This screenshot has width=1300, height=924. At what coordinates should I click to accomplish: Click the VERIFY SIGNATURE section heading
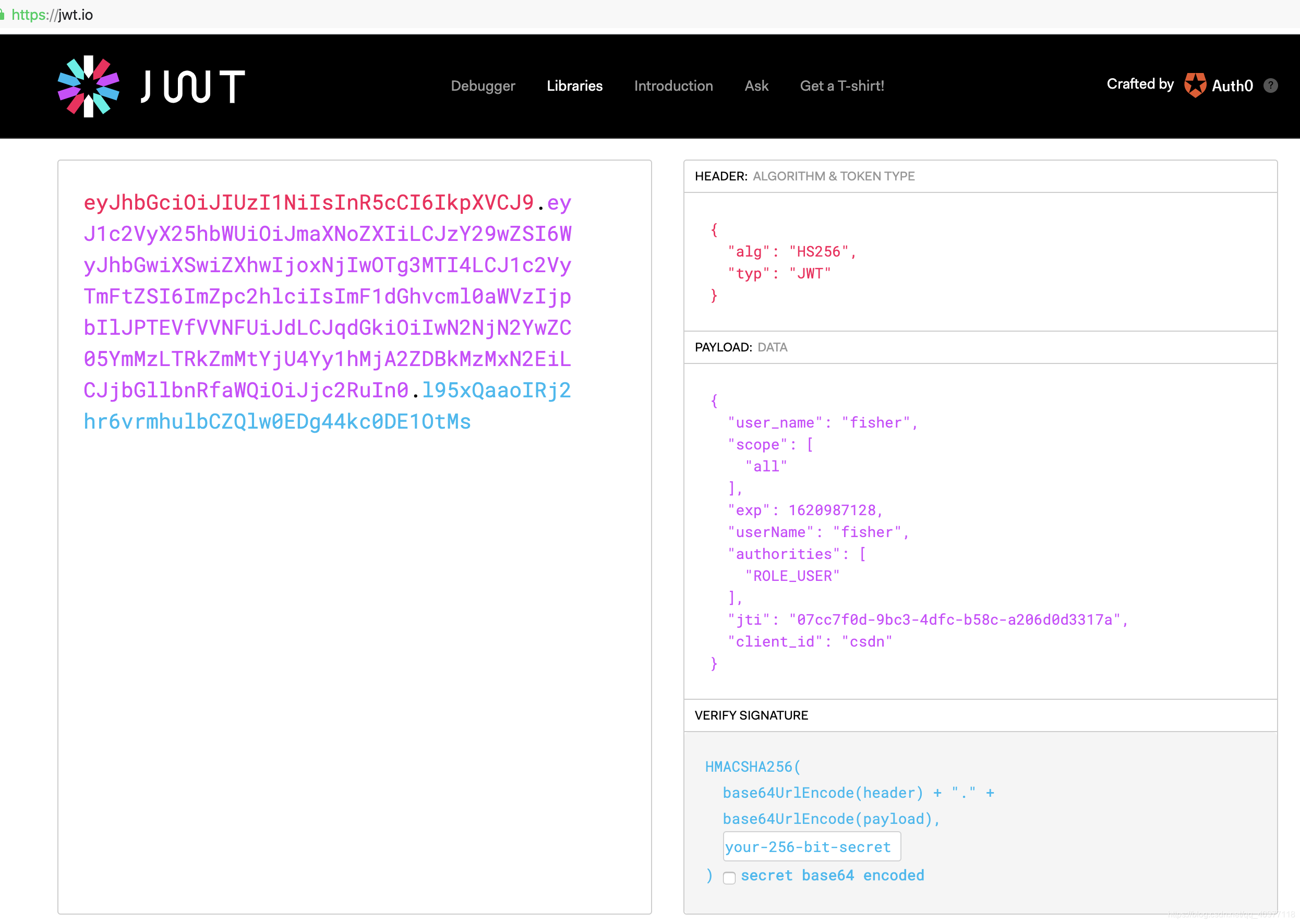pyautogui.click(x=751, y=715)
